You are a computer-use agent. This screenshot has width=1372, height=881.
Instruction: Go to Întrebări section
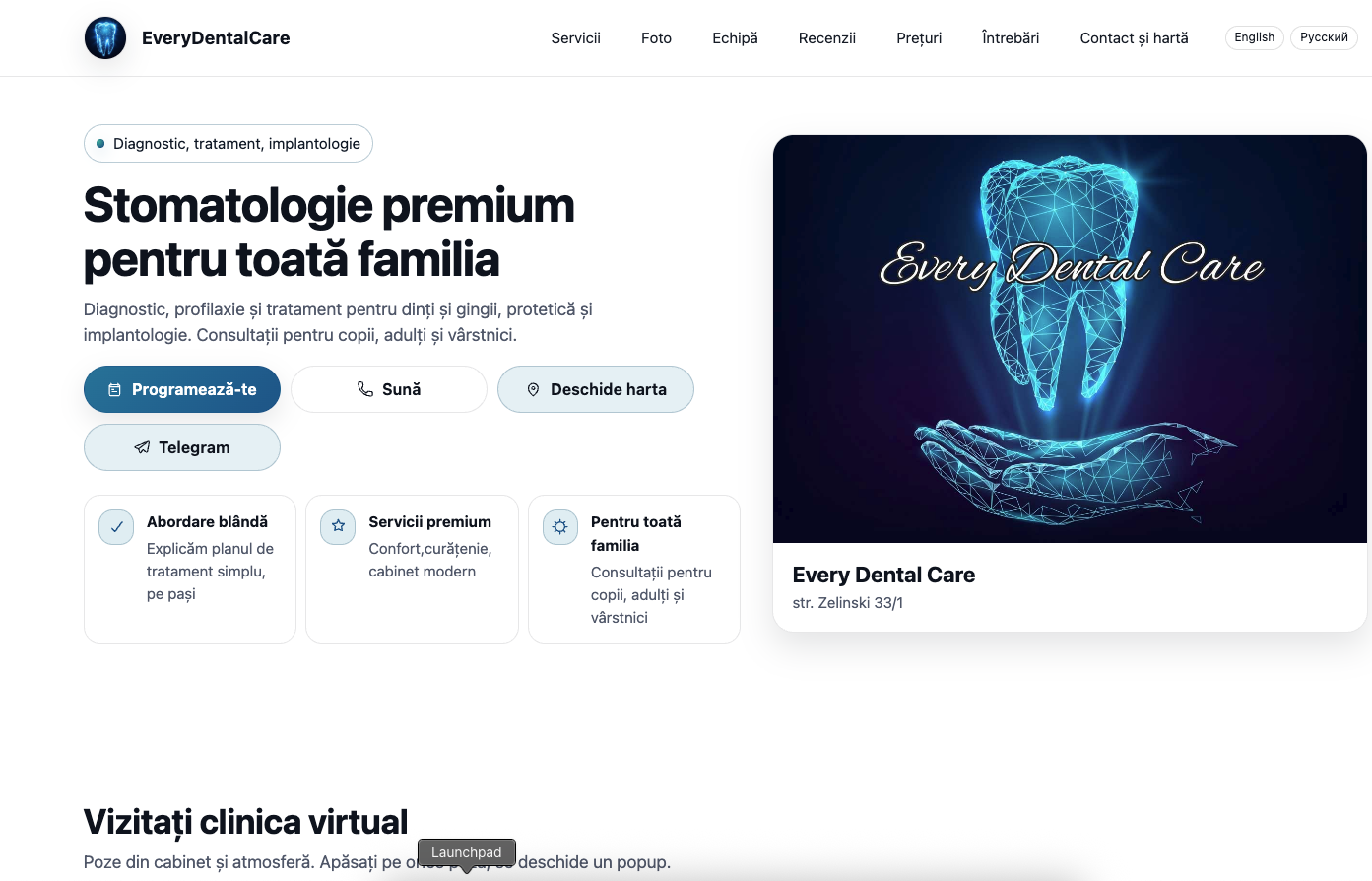pos(1011,38)
